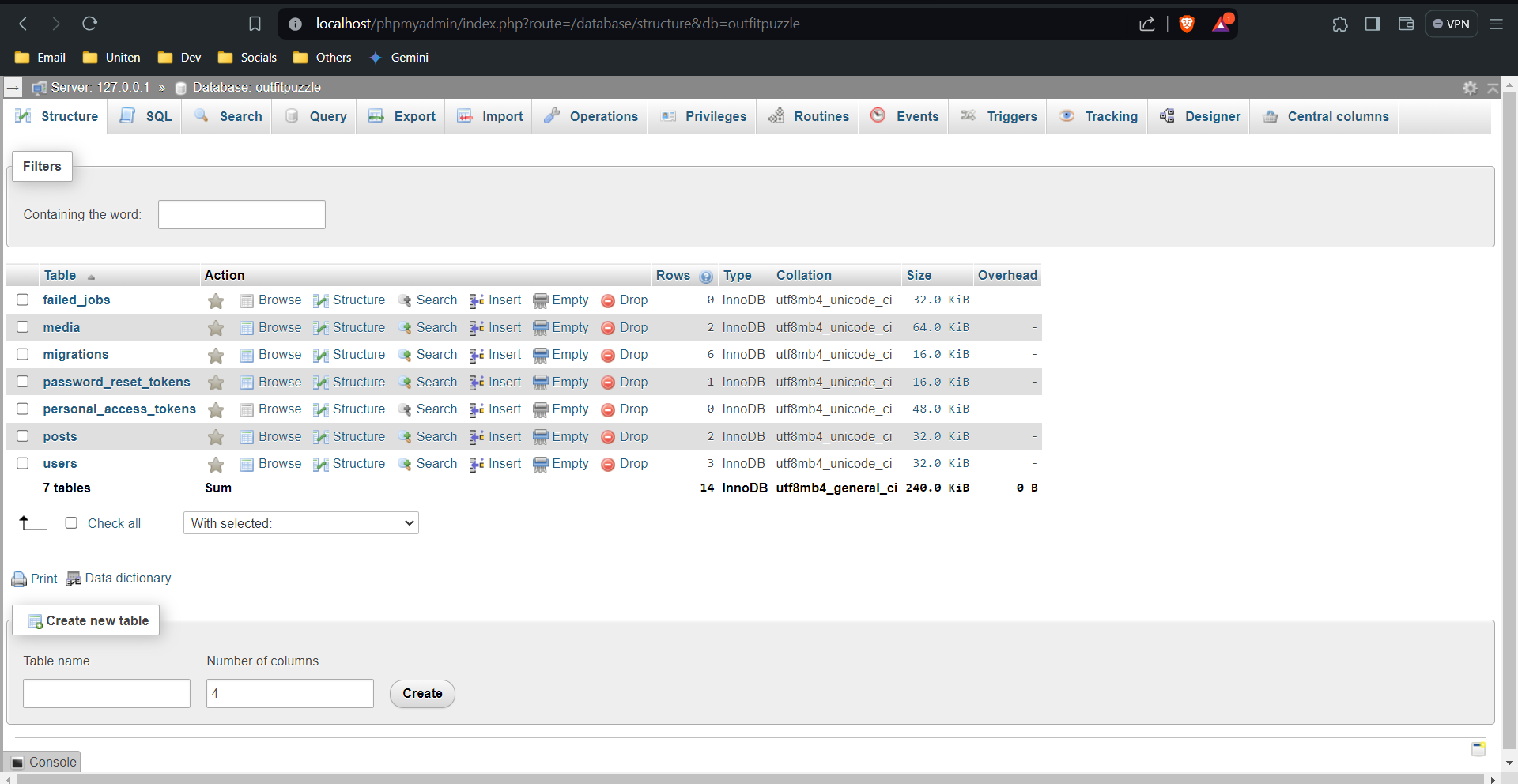Click the bookmark-this-query icon at bottom right
The image size is (1518, 784).
[1478, 748]
